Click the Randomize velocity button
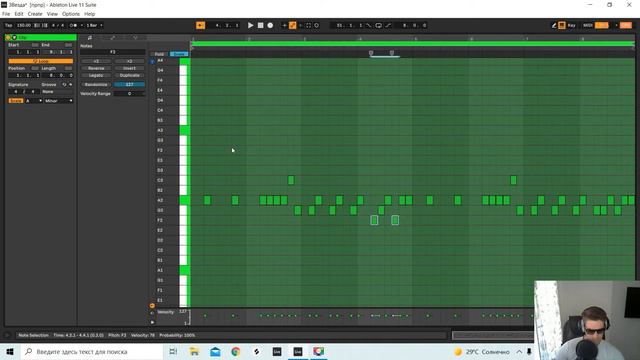Viewport: 640px width, 360px height. tap(96, 84)
